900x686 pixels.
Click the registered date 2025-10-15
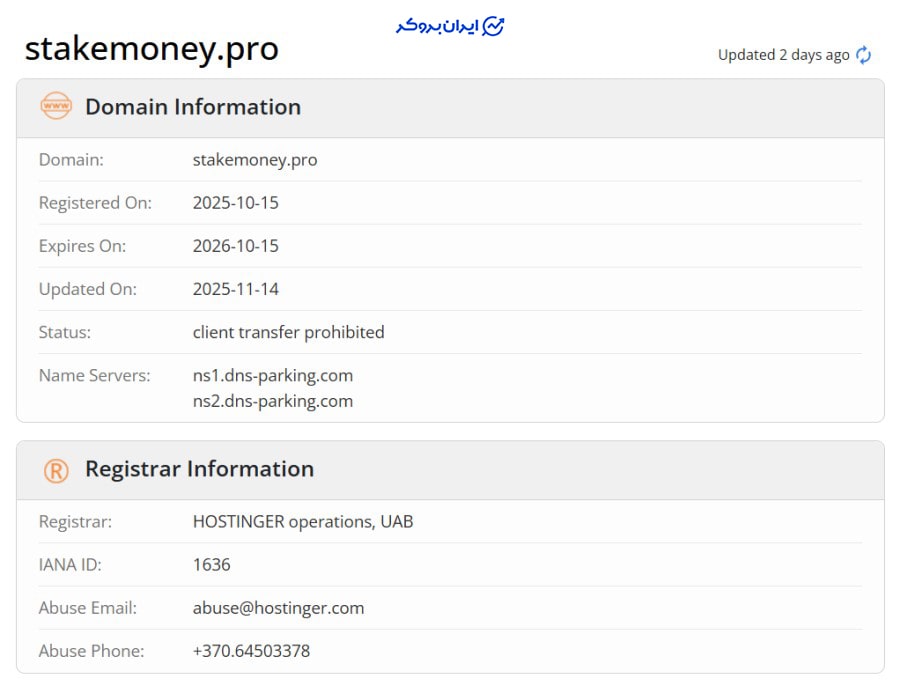235,203
